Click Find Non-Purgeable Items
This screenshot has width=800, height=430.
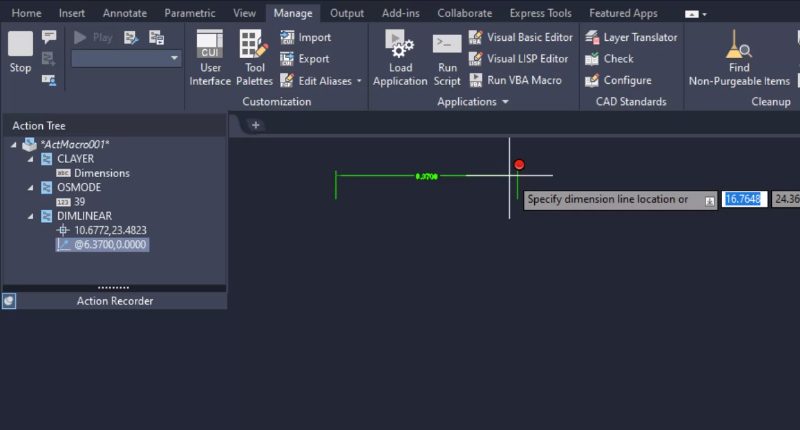(739, 58)
